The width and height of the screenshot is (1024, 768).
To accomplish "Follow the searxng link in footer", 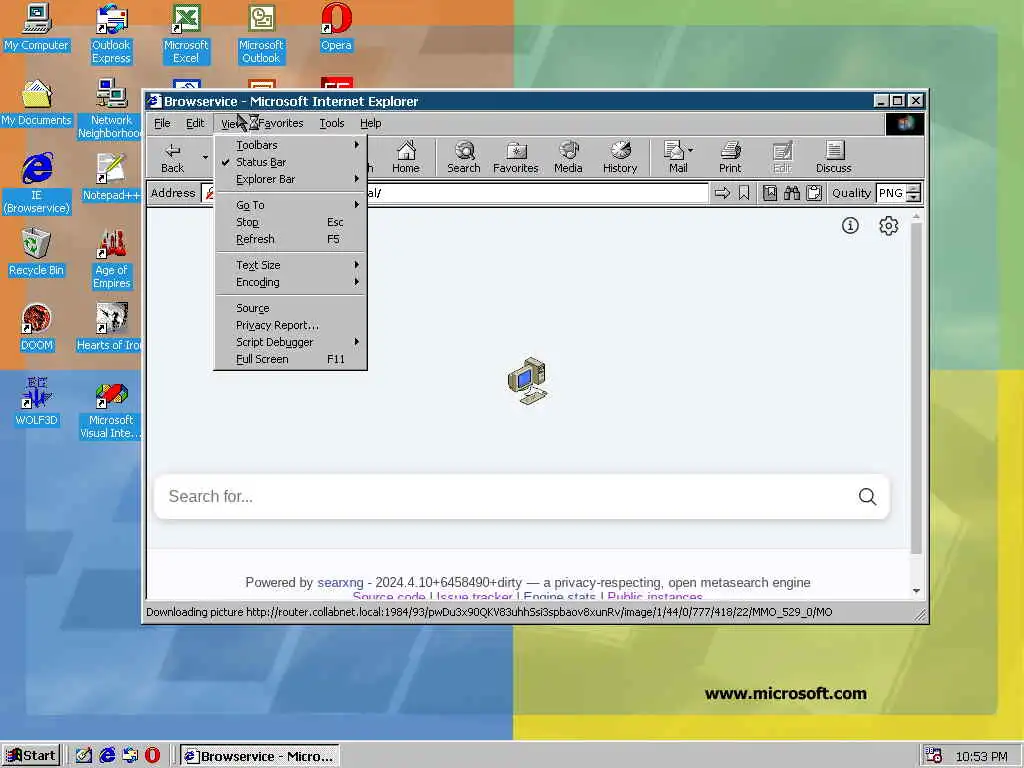I will [340, 583].
